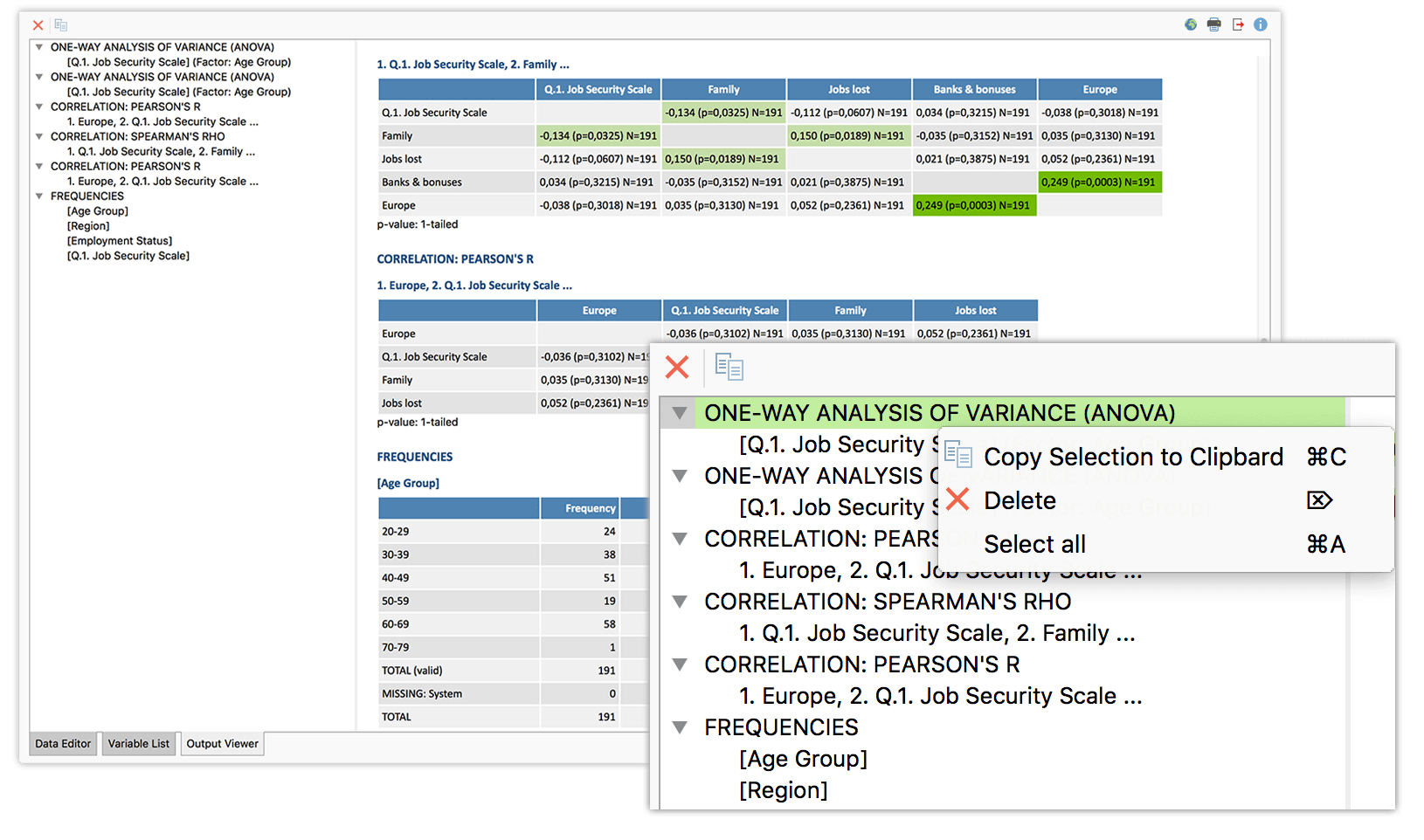The width and height of the screenshot is (1424, 840).
Task: Collapse FREQUENCIES in the magnified tree
Action: click(680, 727)
